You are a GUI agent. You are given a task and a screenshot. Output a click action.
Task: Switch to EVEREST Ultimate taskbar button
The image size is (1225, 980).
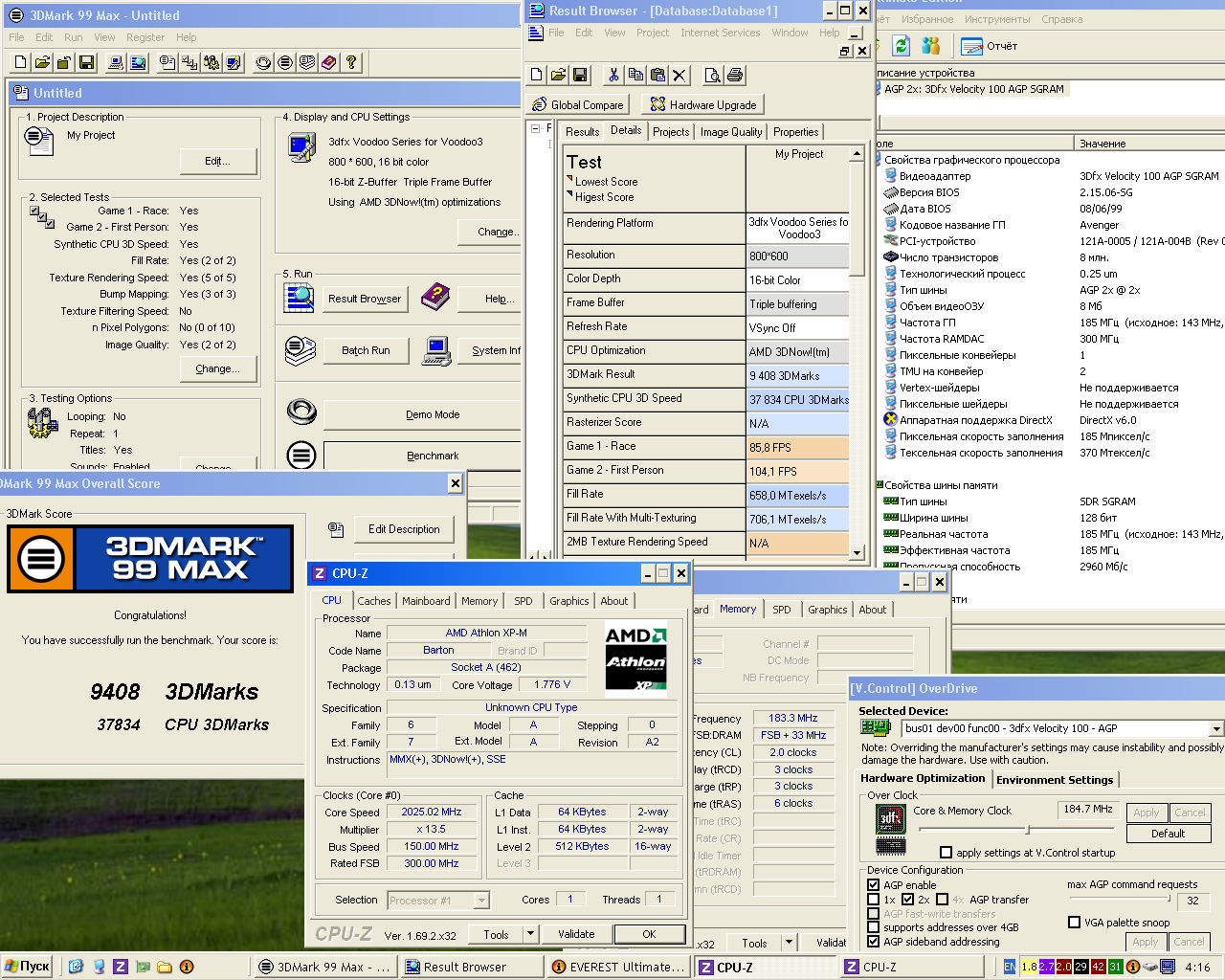click(618, 967)
